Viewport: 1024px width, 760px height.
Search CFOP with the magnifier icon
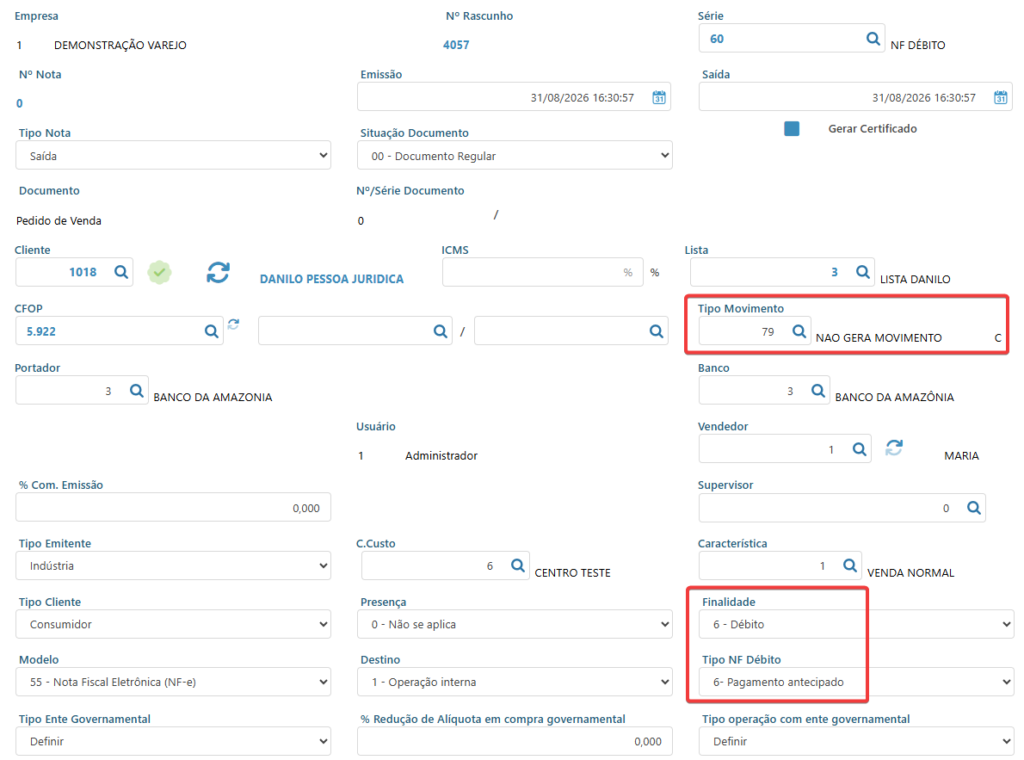pos(211,331)
